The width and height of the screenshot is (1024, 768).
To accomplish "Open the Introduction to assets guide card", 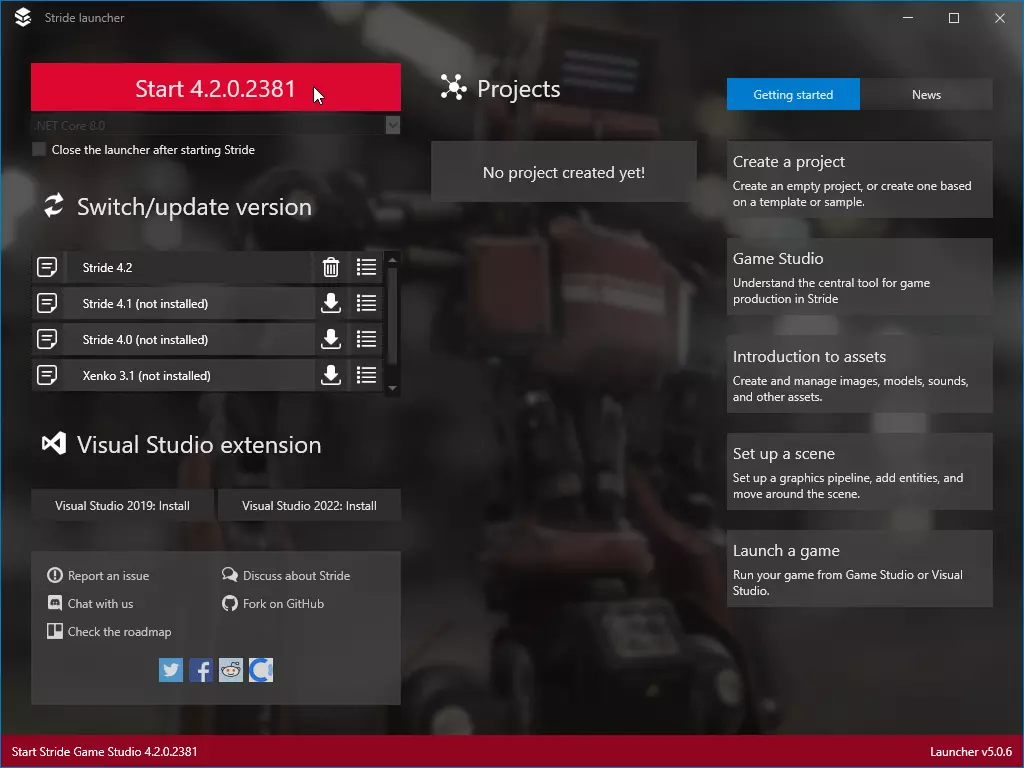I will pos(859,374).
